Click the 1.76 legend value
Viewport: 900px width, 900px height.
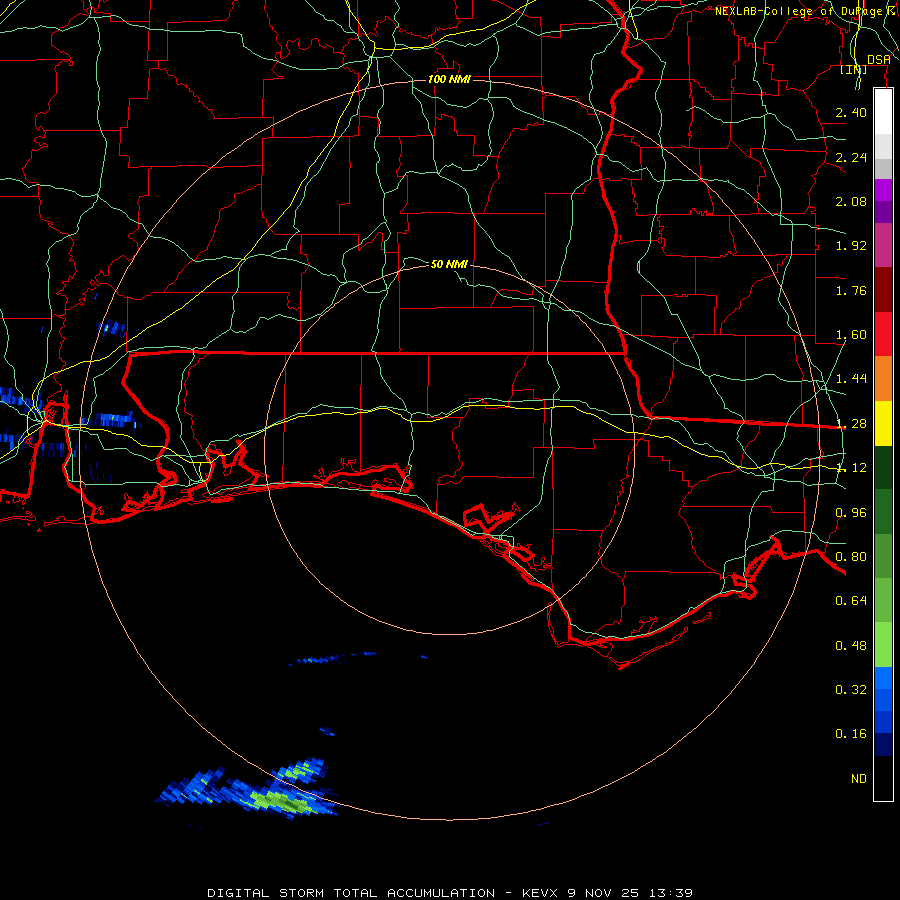coord(851,290)
